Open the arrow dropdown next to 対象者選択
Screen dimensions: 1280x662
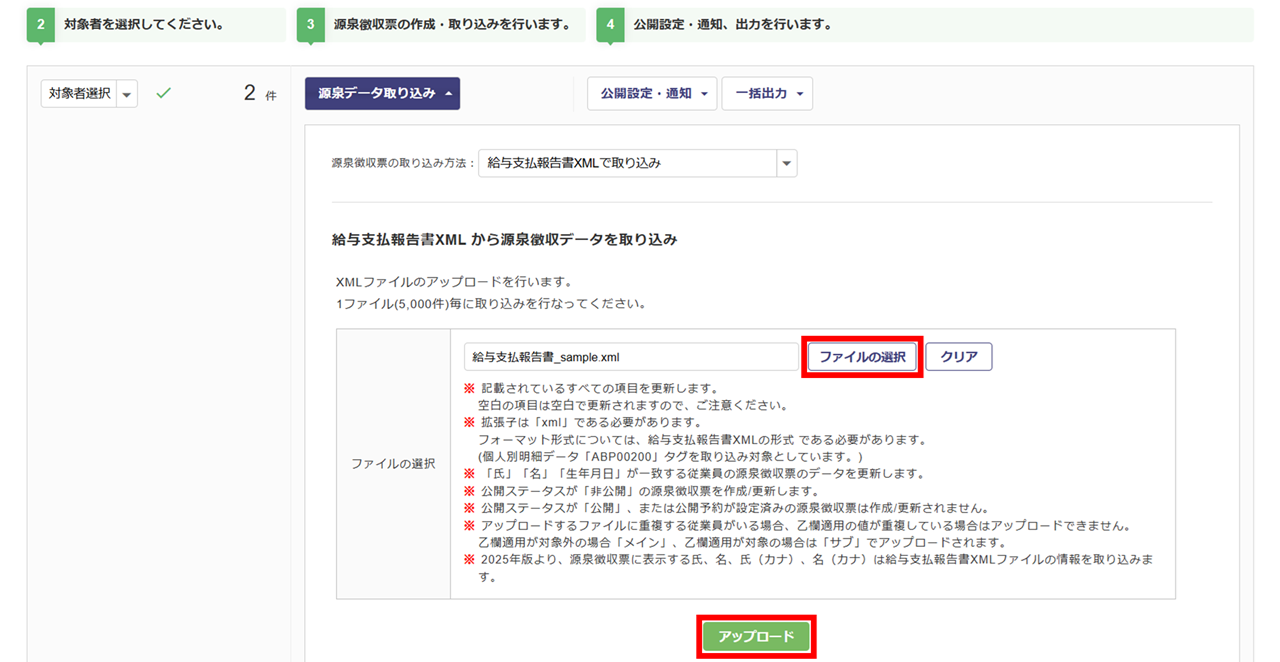[127, 94]
